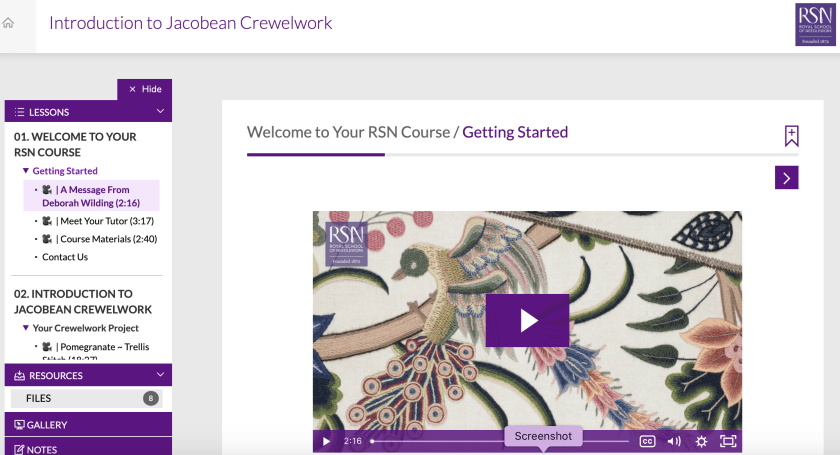
Task: Go to next lesson with arrow button
Action: click(x=786, y=178)
